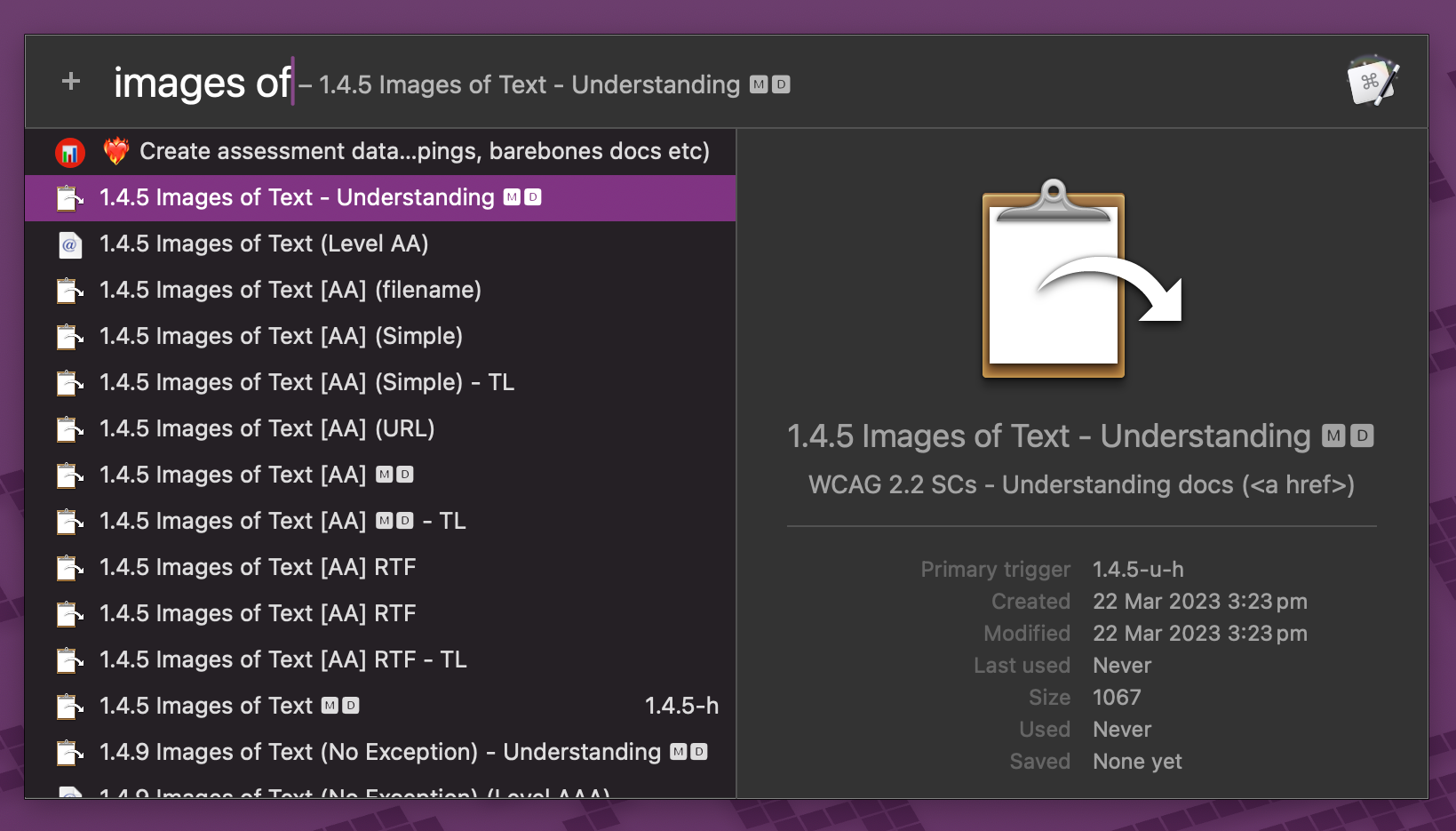
Task: Click clipboard icon beside '[AA] MD' row
Action: [70, 475]
